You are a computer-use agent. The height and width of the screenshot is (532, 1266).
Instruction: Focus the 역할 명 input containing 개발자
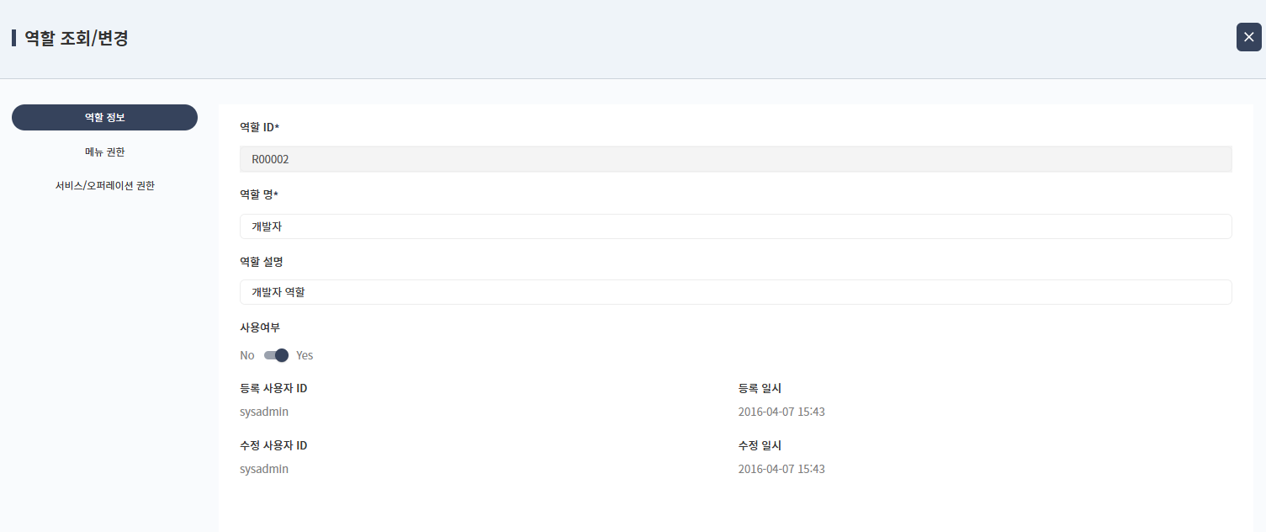735,226
